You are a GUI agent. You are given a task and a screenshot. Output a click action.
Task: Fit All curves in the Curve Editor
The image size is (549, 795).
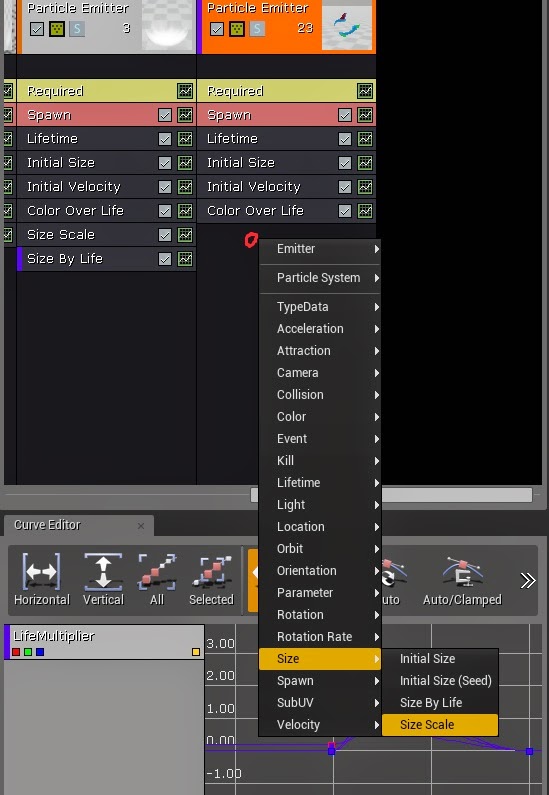coord(157,579)
